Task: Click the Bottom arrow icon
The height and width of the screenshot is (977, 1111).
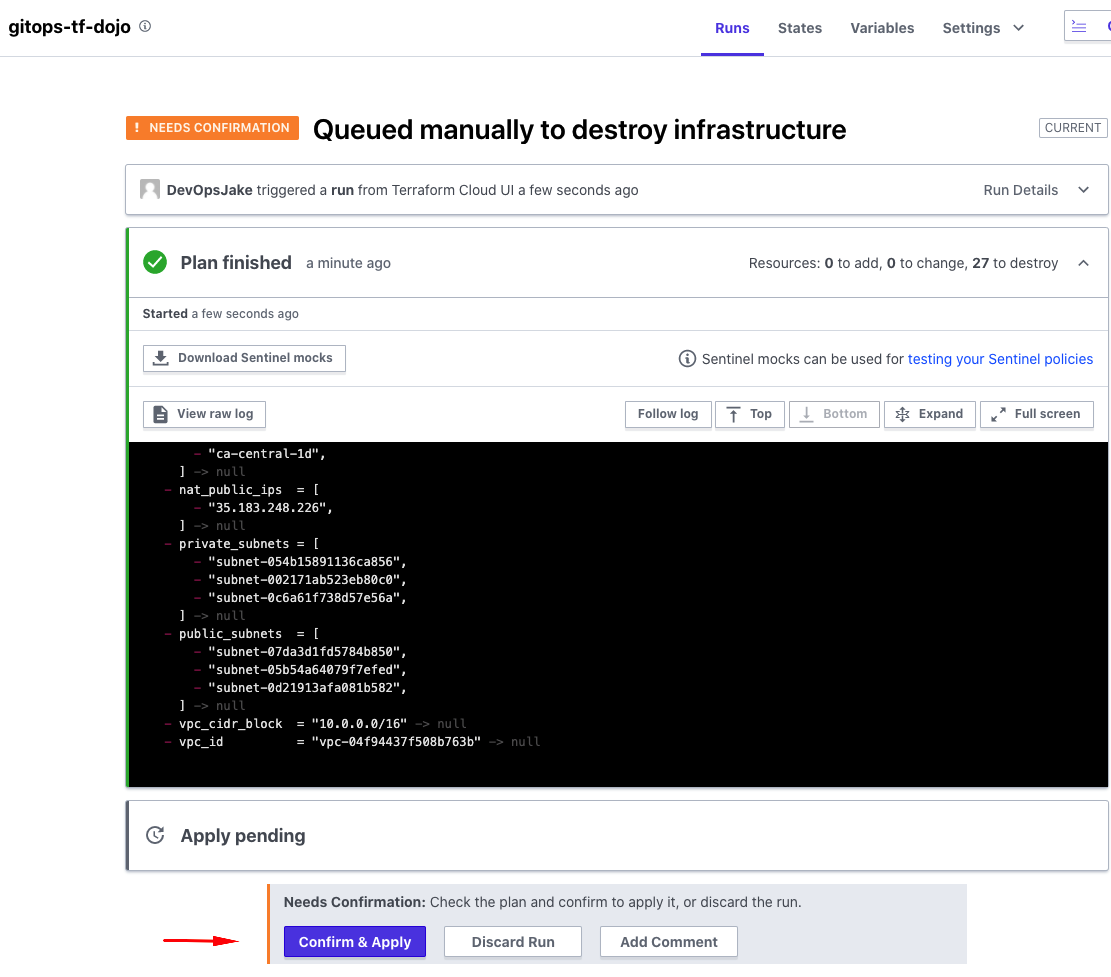Action: 806,414
